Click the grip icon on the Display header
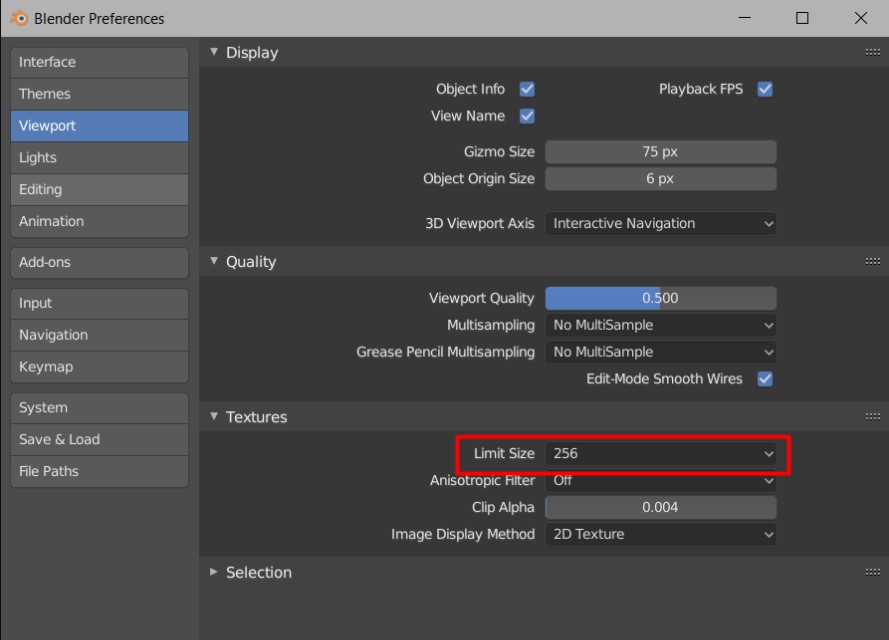 (872, 52)
